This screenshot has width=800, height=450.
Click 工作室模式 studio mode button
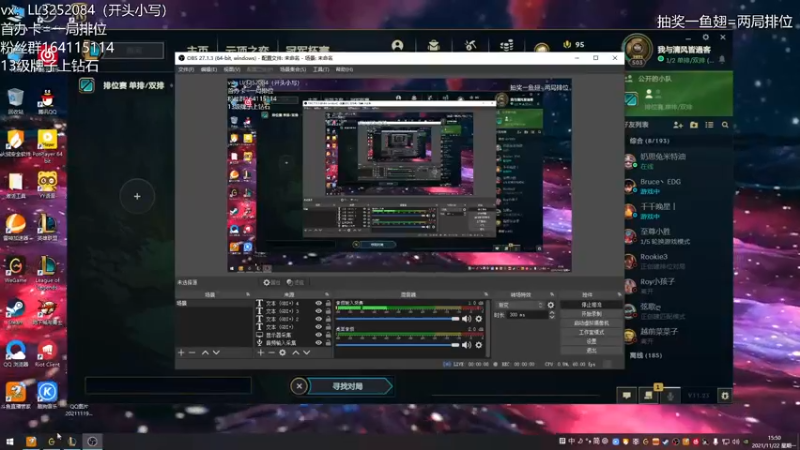[x=591, y=332]
